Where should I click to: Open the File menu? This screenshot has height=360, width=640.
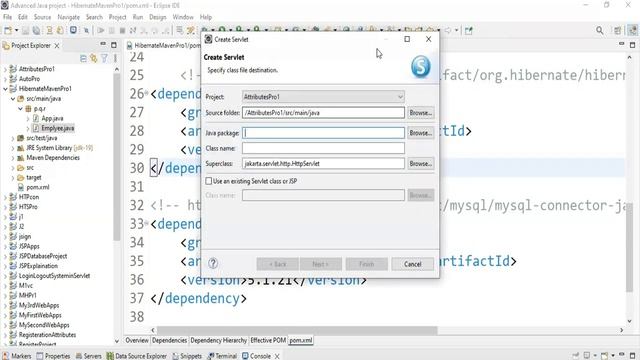(x=7, y=17)
